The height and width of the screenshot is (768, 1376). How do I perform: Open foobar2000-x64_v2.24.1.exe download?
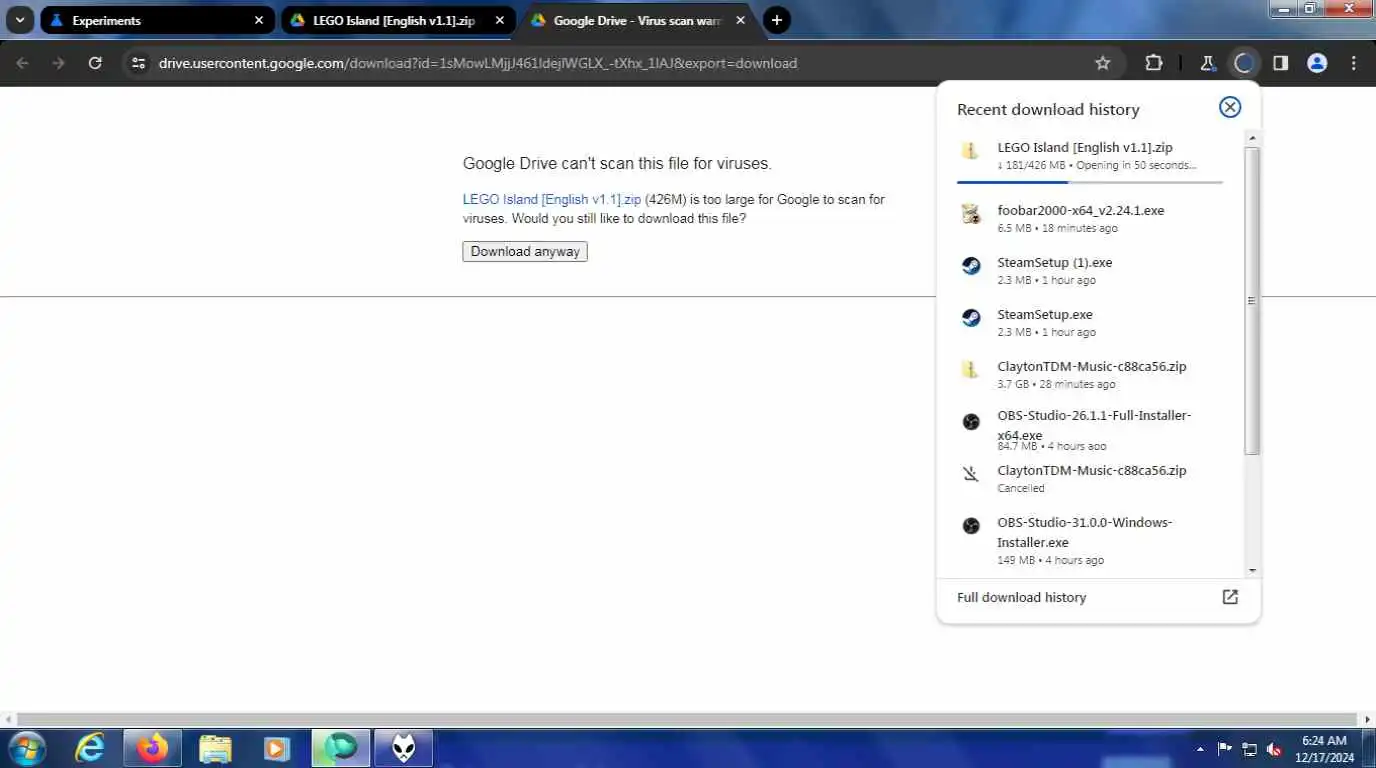pyautogui.click(x=1090, y=218)
